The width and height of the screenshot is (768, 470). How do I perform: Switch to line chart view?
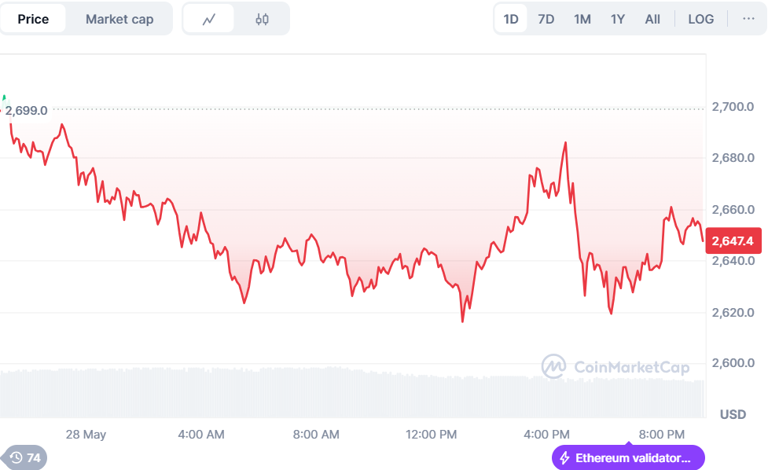(x=209, y=19)
